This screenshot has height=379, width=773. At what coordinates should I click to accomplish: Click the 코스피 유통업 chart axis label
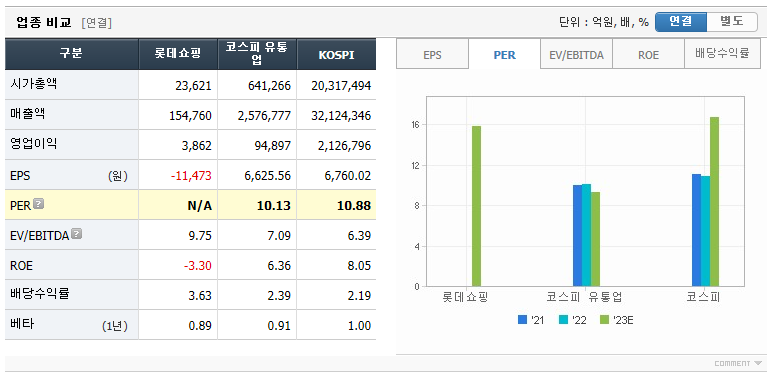coord(585,297)
